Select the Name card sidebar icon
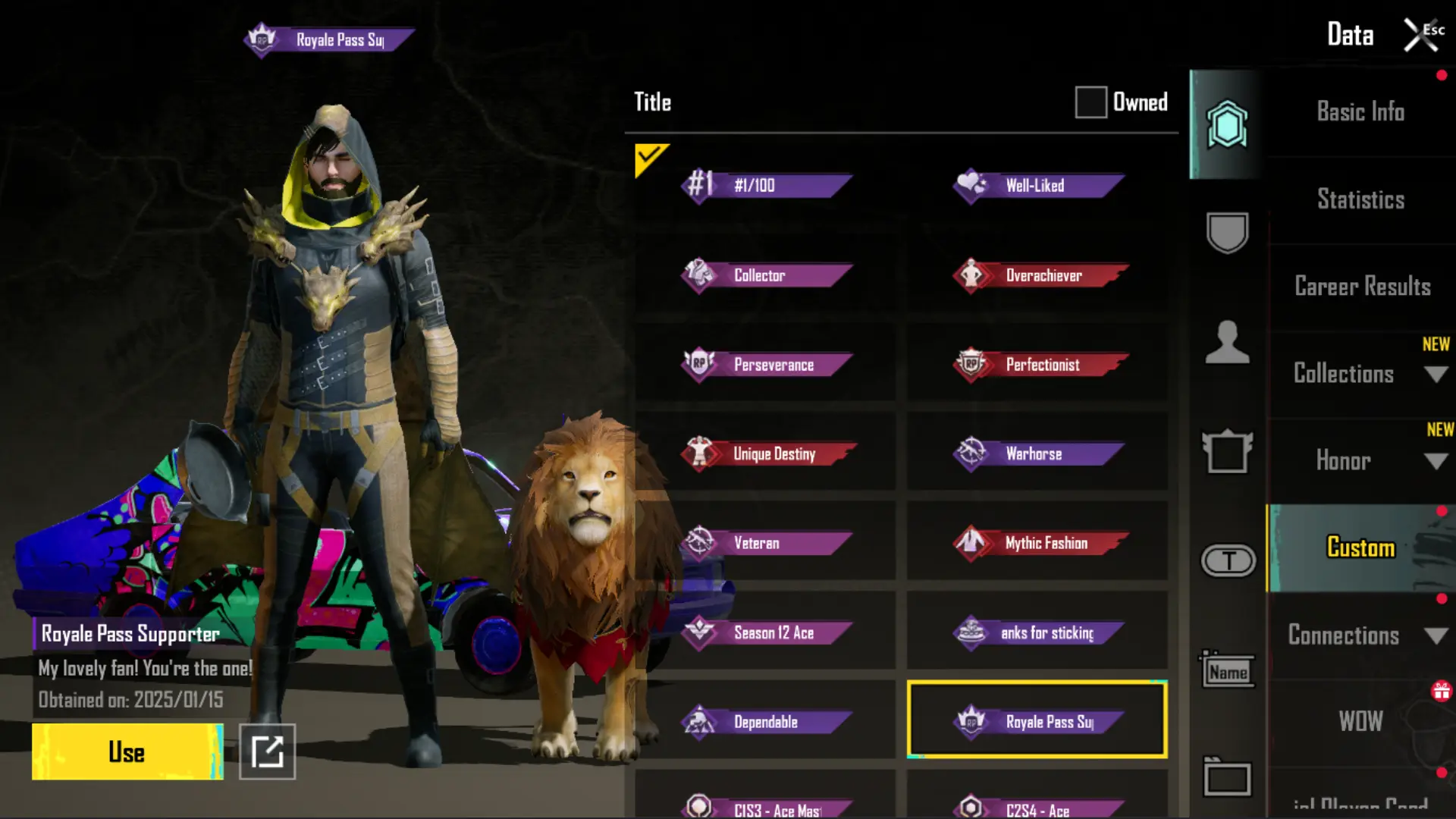The width and height of the screenshot is (1456, 819). [x=1227, y=670]
